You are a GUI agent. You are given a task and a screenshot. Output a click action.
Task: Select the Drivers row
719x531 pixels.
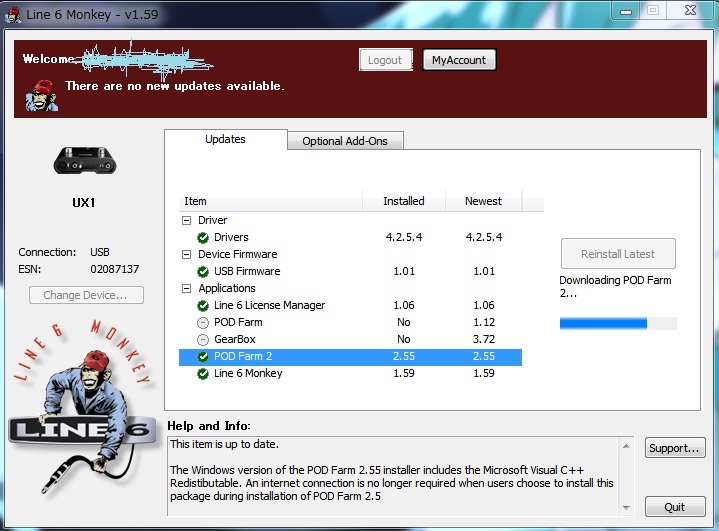click(350, 238)
